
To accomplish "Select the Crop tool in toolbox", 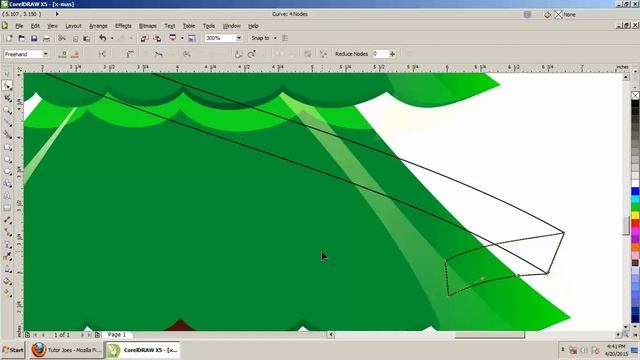I will tap(7, 98).
